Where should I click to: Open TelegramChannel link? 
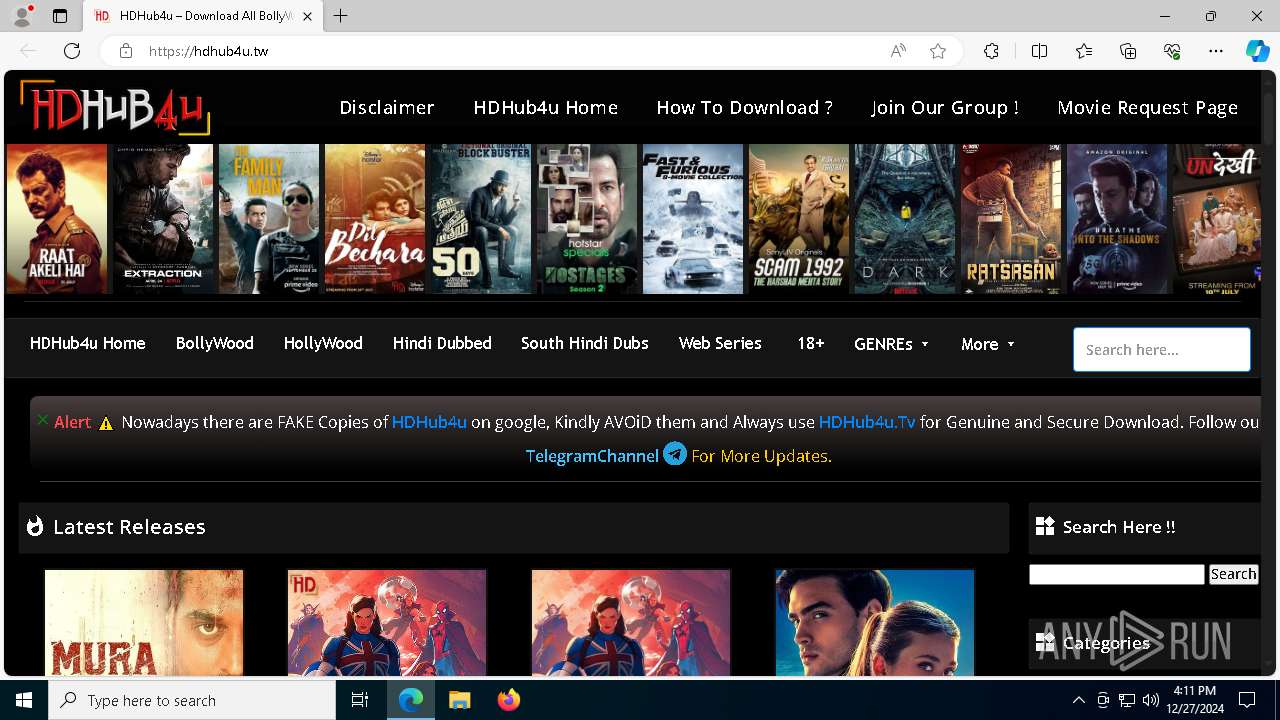(592, 456)
